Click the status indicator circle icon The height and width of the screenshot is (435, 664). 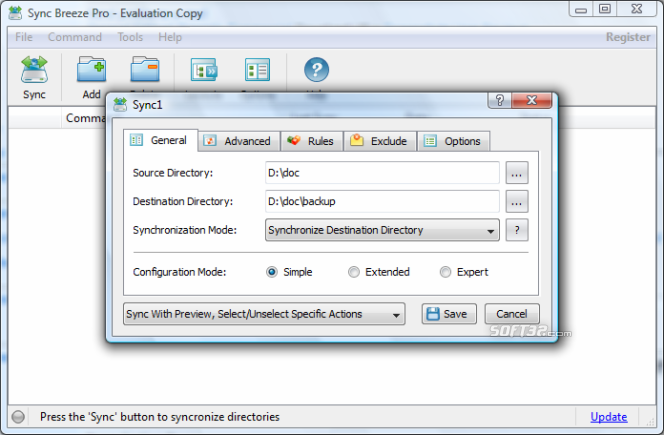(x=18, y=417)
